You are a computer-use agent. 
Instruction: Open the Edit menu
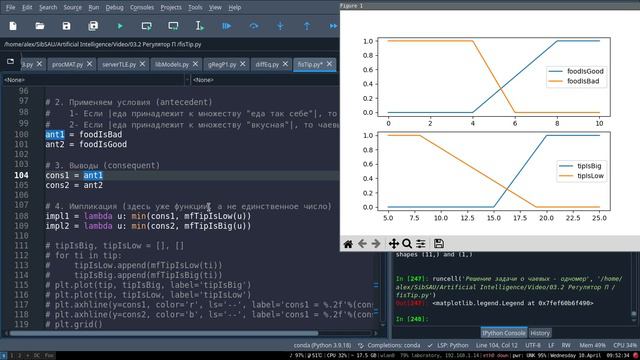27,7
